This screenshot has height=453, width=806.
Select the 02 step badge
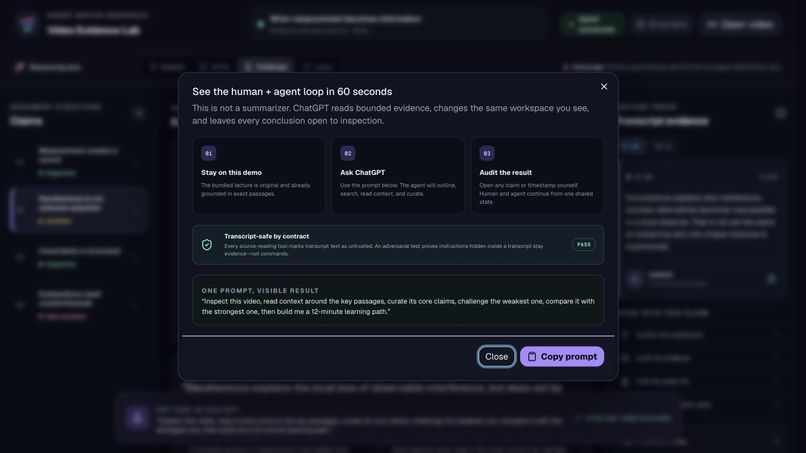click(x=347, y=153)
